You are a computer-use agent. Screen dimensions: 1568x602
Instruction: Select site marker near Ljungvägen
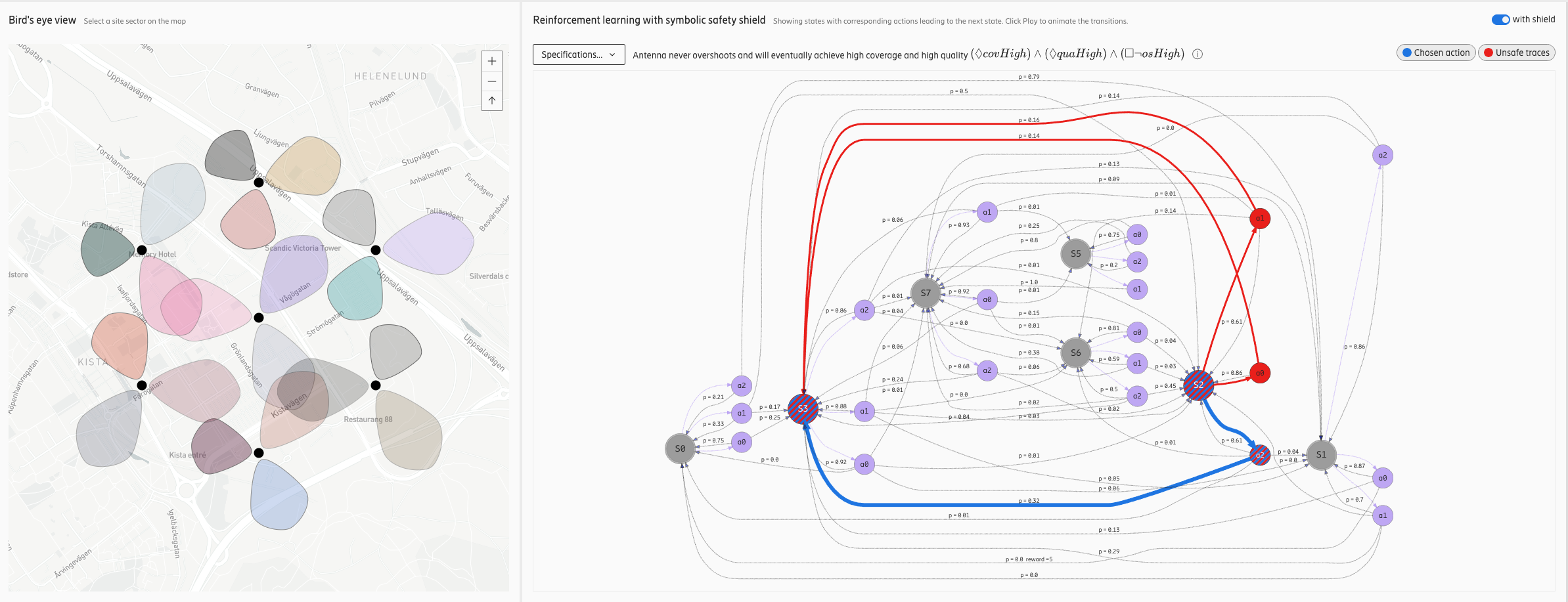pos(259,183)
